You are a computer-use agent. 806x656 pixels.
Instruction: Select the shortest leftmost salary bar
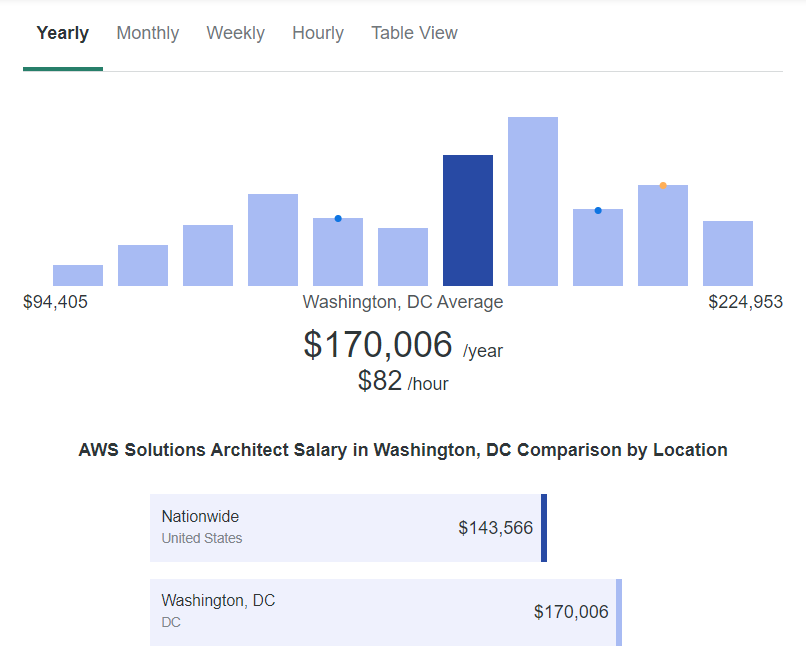[77, 274]
